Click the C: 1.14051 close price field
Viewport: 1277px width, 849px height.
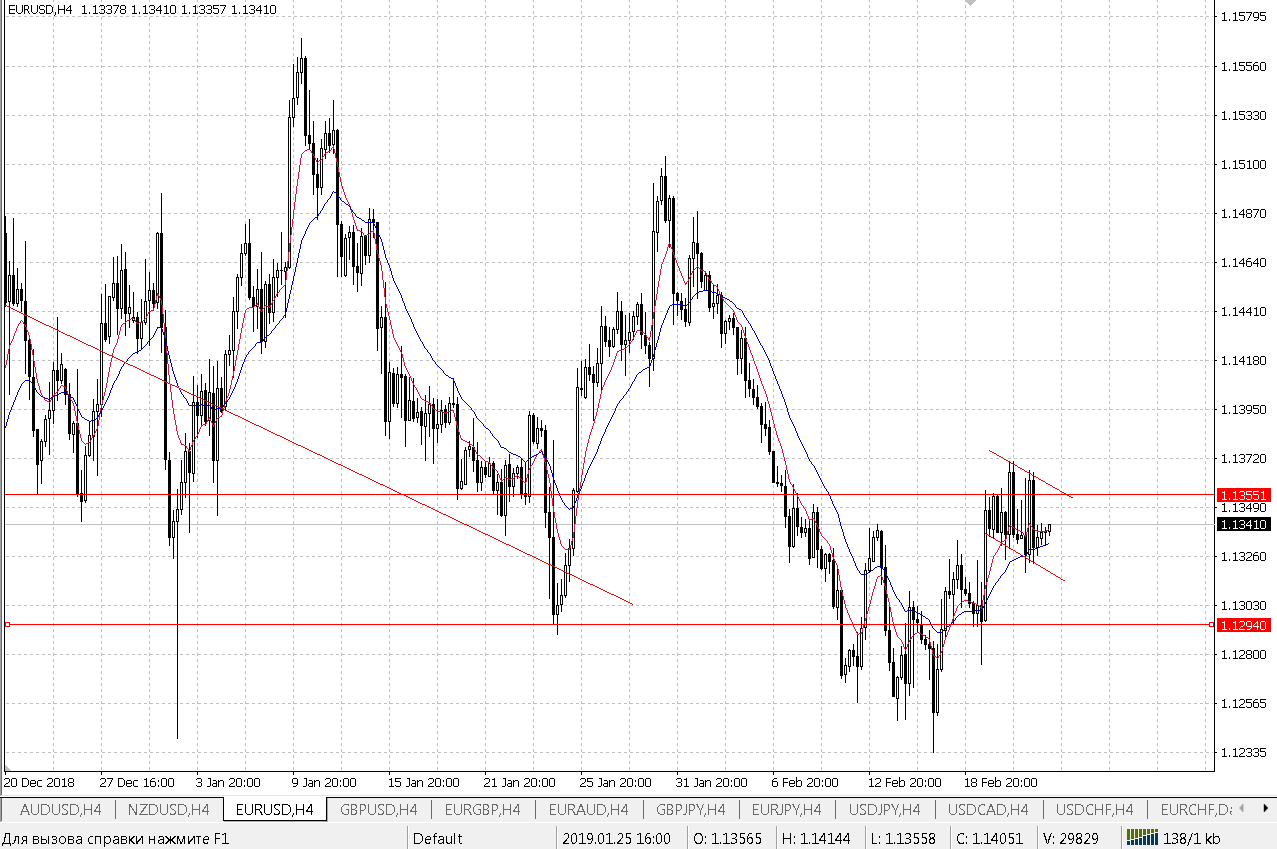(x=989, y=838)
